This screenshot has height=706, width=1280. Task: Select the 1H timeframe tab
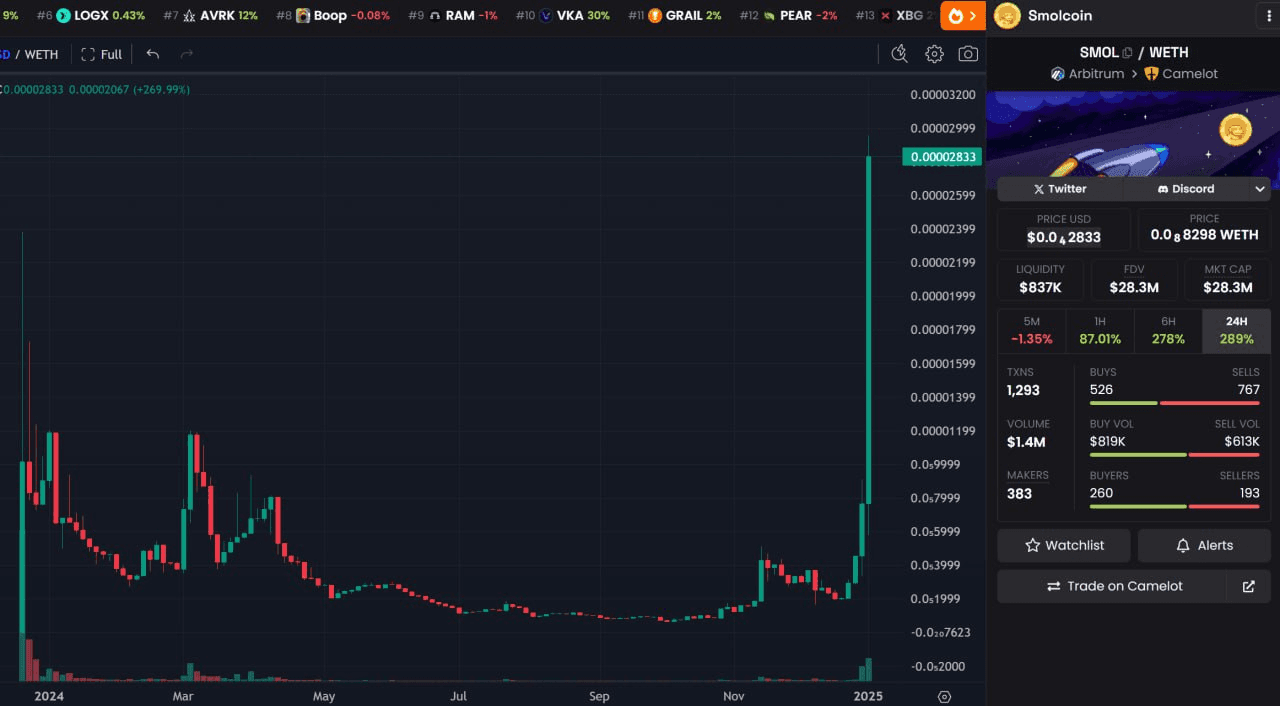point(1100,331)
